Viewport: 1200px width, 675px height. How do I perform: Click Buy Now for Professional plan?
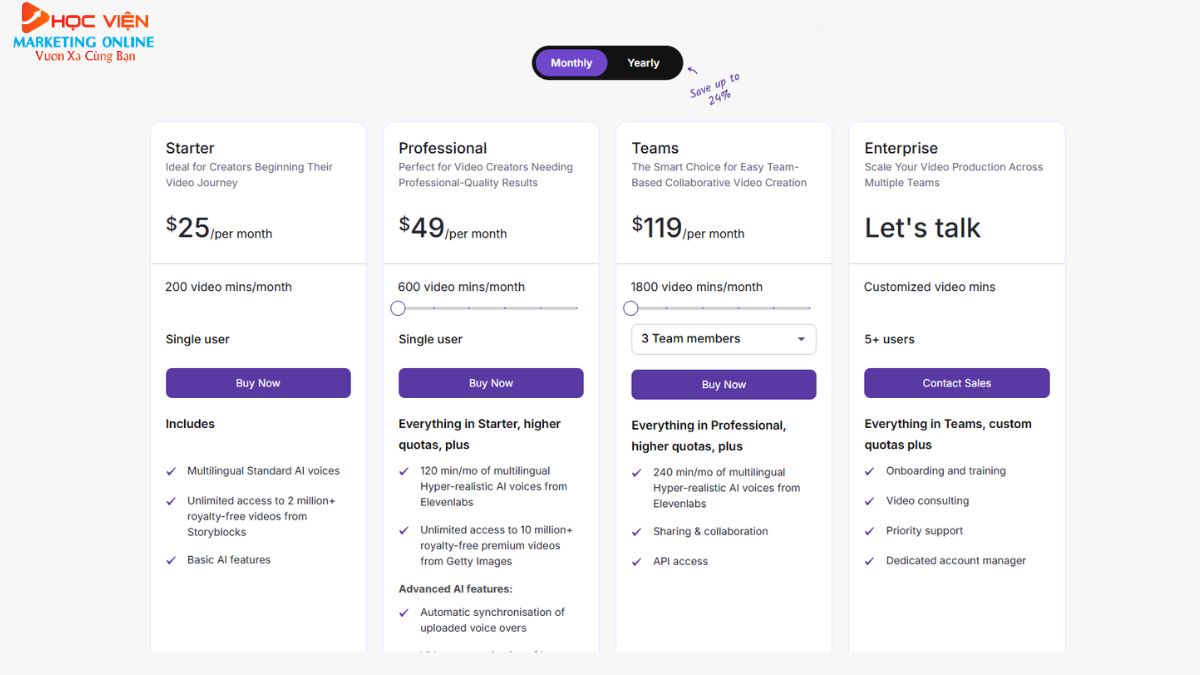tap(491, 383)
